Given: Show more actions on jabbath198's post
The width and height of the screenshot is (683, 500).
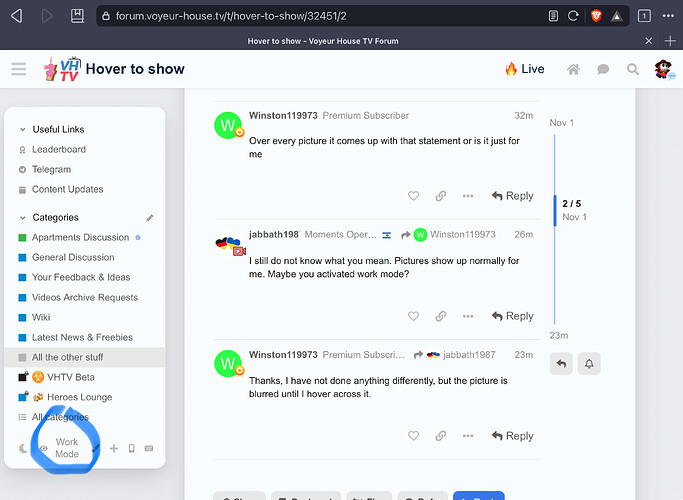Looking at the screenshot, I should pos(467,316).
